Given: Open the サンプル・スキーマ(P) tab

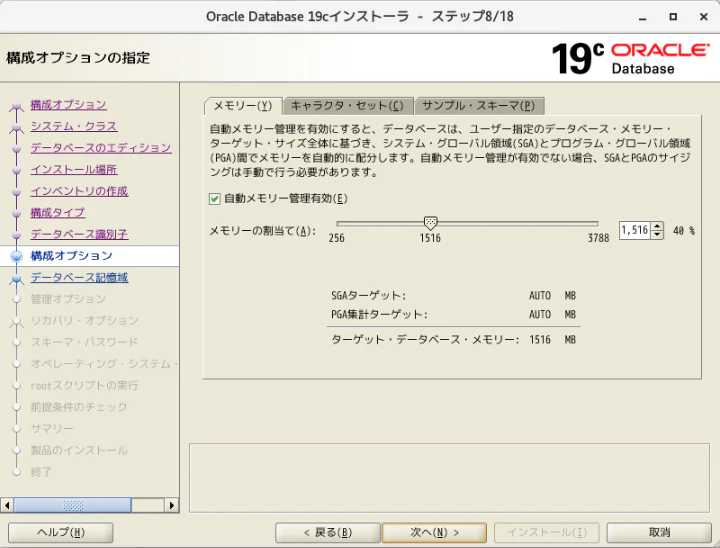Looking at the screenshot, I should (x=478, y=106).
